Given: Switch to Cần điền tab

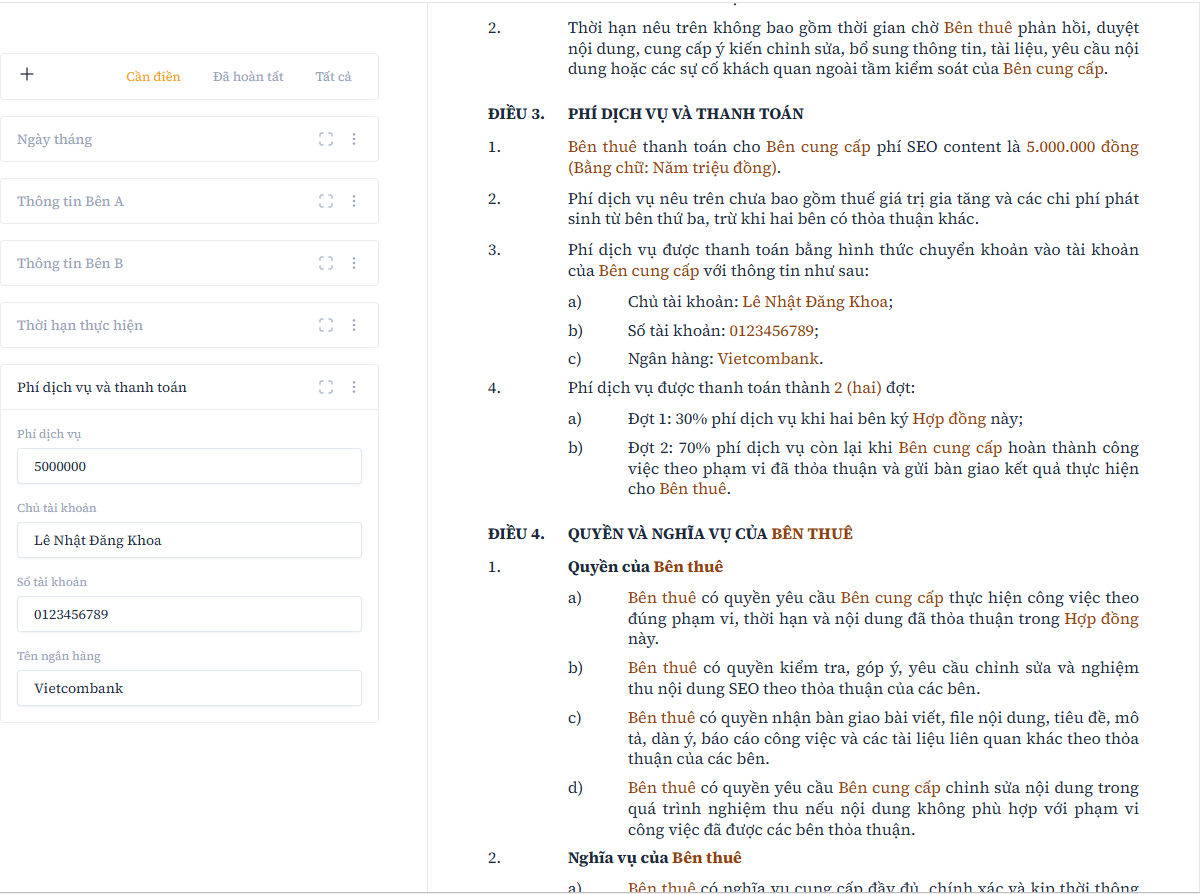Looking at the screenshot, I should click(153, 77).
